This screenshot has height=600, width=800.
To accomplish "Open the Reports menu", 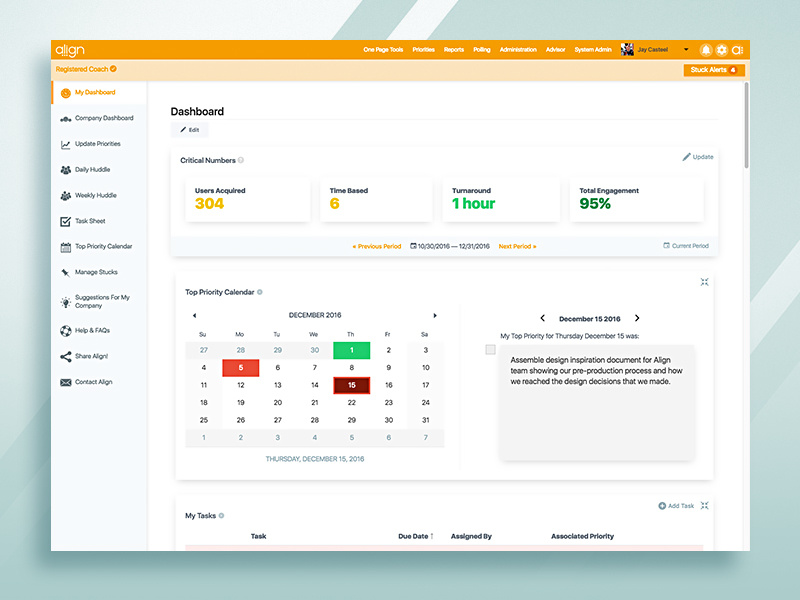I will pyautogui.click(x=454, y=49).
